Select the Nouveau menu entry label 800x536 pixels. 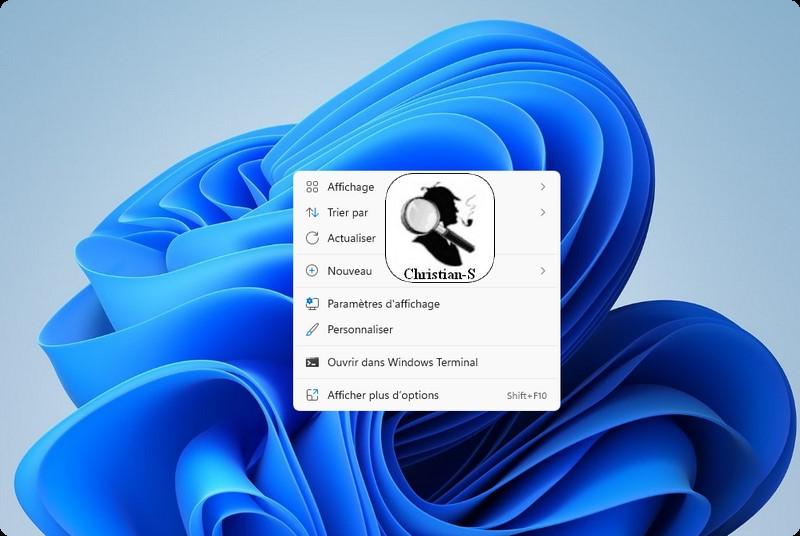point(350,271)
